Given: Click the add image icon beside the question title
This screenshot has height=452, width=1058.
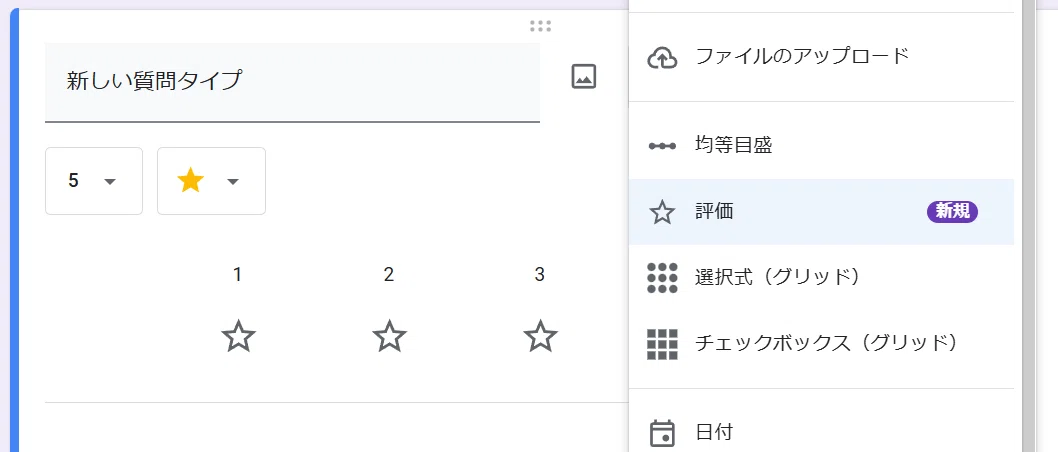Looking at the screenshot, I should tap(584, 76).
